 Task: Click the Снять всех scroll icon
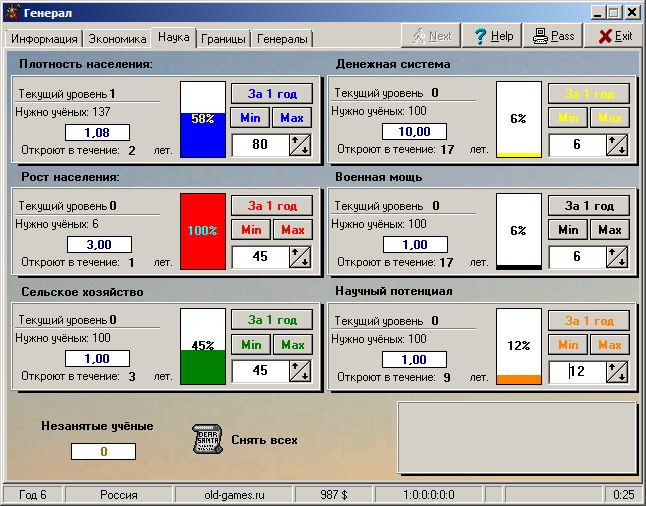pyautogui.click(x=207, y=439)
